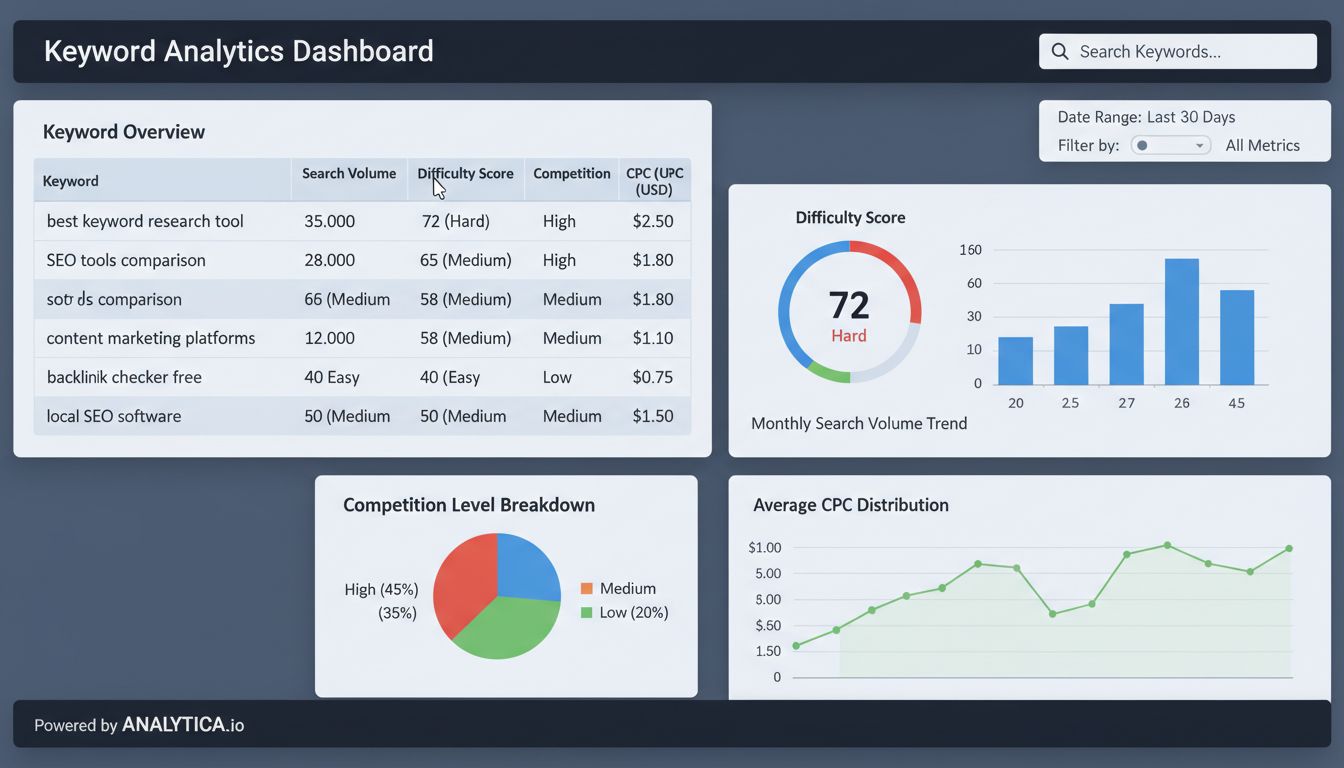Click the ANALYTICA.io logo in the footer

coord(183,724)
